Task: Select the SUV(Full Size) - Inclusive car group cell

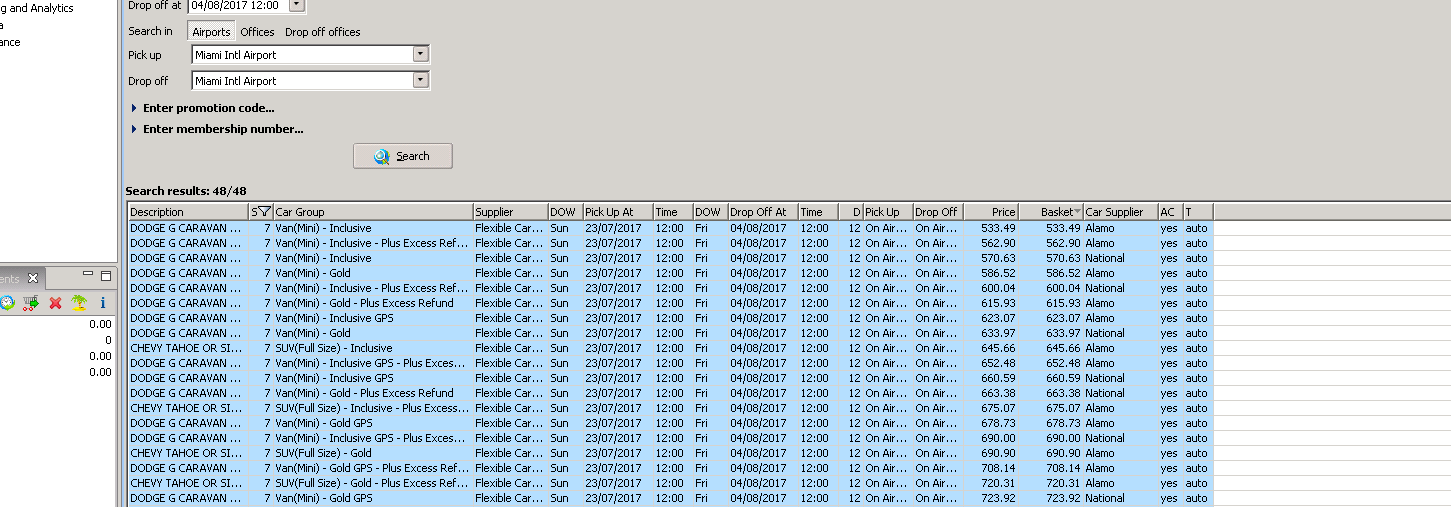Action: coord(373,348)
